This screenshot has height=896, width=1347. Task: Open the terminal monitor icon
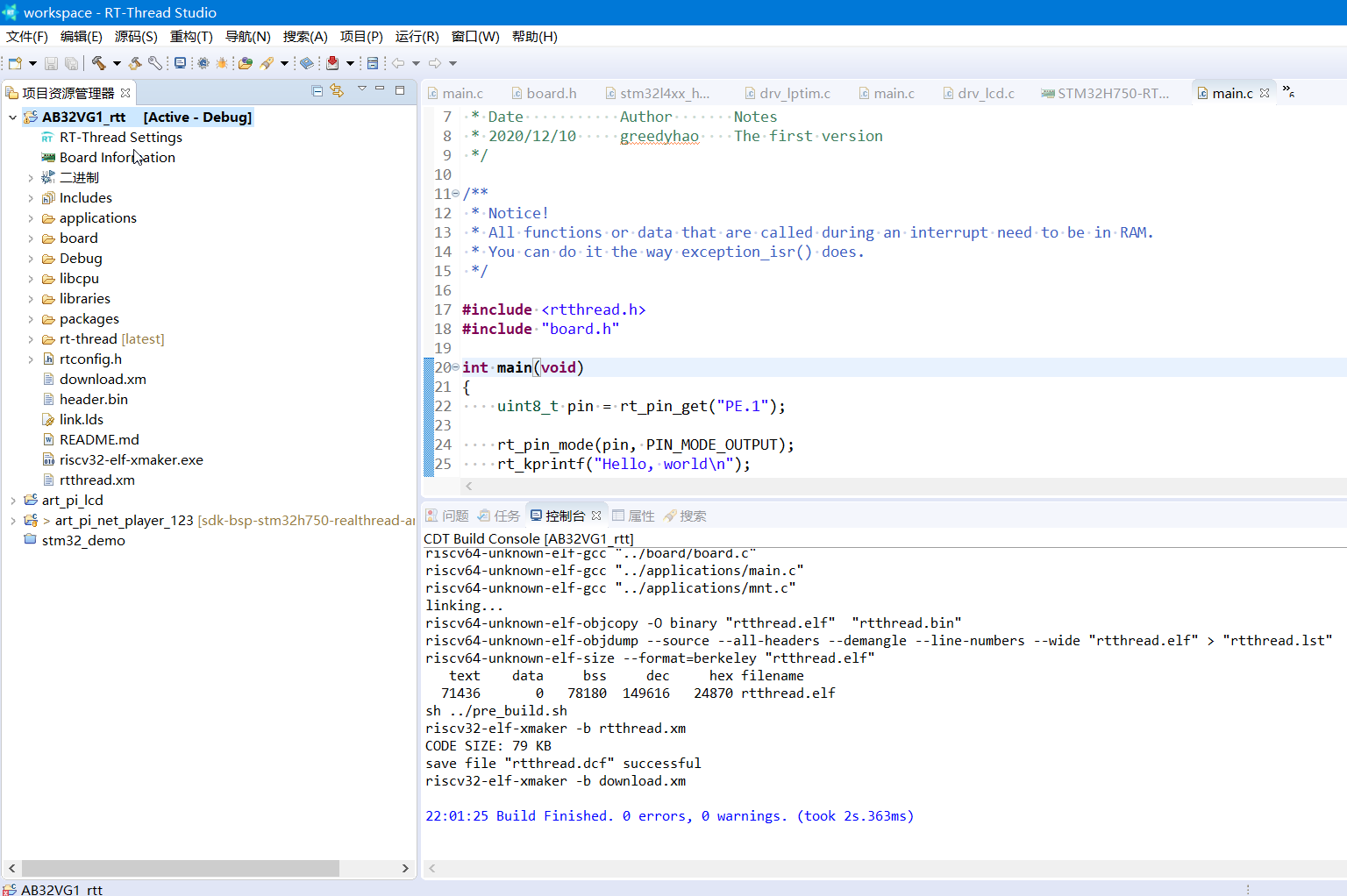(x=180, y=63)
